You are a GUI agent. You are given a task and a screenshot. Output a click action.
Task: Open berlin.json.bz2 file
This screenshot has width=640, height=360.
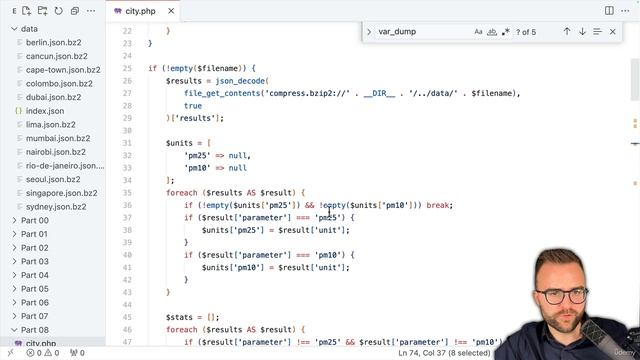pos(53,42)
